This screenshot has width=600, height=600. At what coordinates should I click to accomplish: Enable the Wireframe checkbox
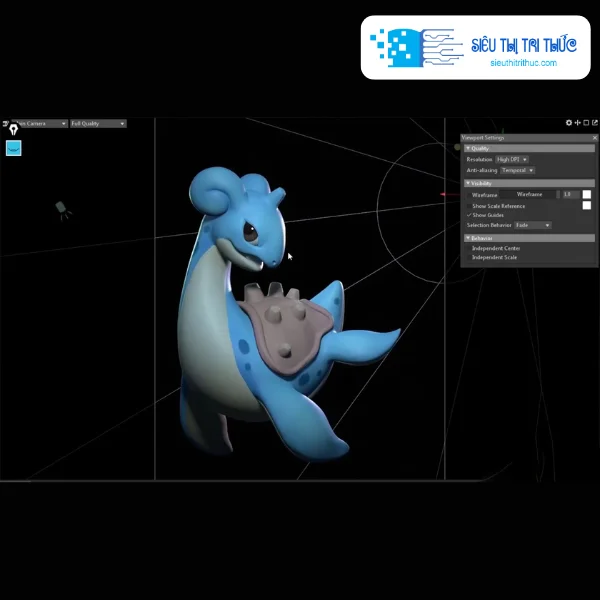[x=469, y=195]
